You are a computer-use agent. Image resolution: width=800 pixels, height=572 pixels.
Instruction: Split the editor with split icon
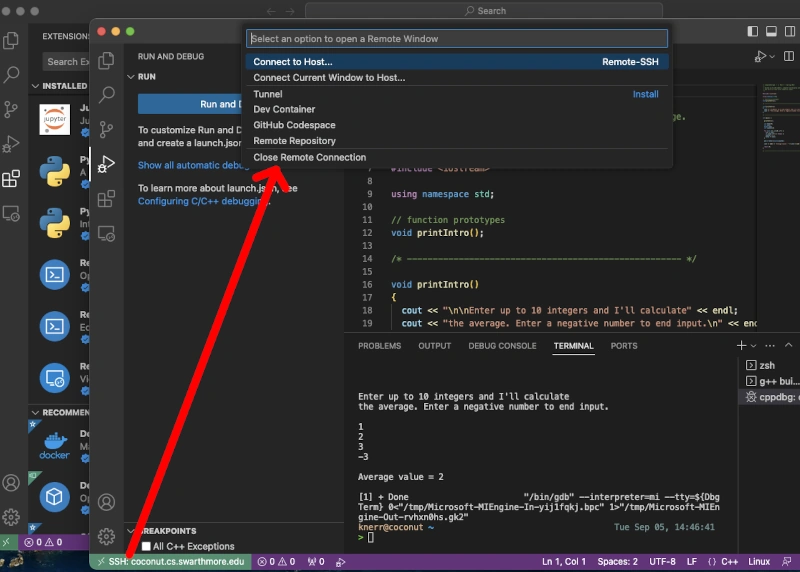point(789,56)
